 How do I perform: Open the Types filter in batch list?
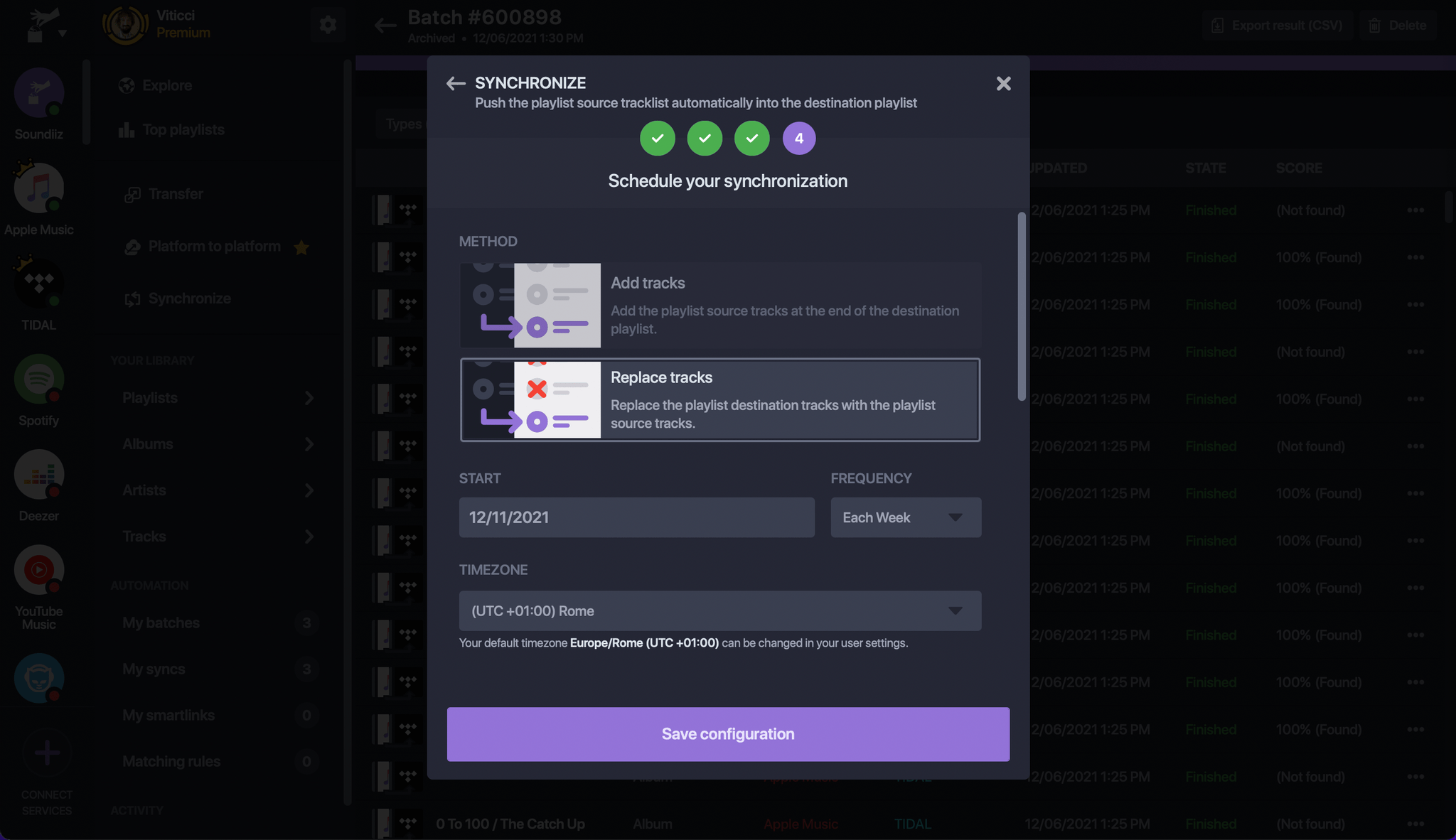(402, 124)
